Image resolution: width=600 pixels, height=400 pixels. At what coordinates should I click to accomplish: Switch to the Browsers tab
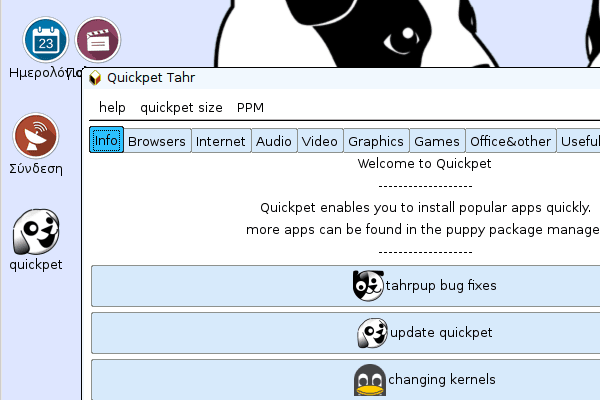(x=157, y=141)
